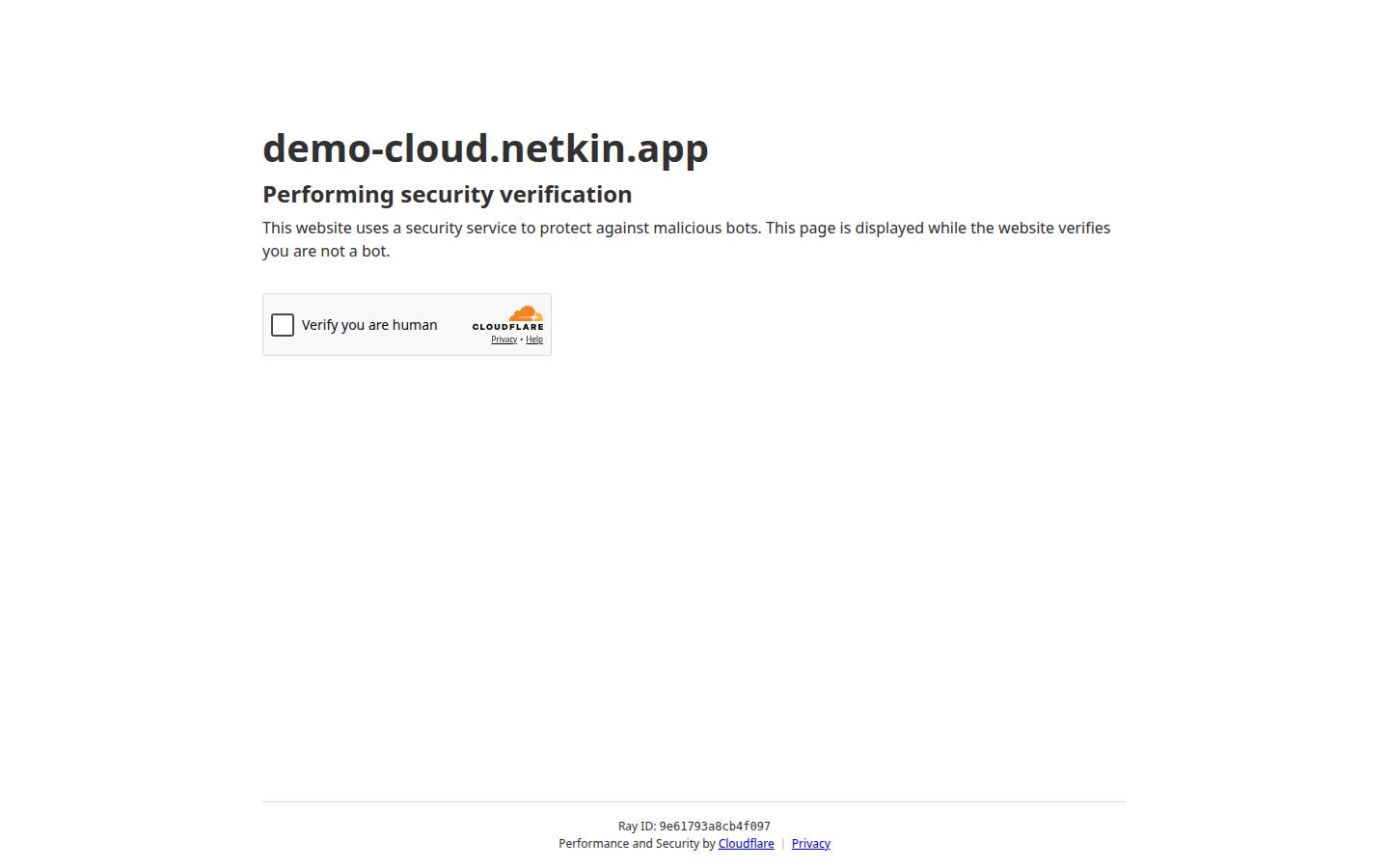Click the CLOUDFLARE wordmark in the widget
This screenshot has height=868, width=1389.
point(507,327)
